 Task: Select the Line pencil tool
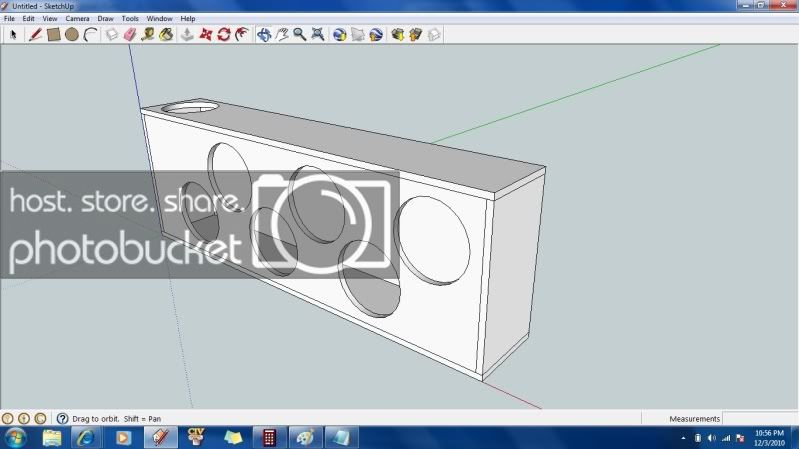pos(35,35)
